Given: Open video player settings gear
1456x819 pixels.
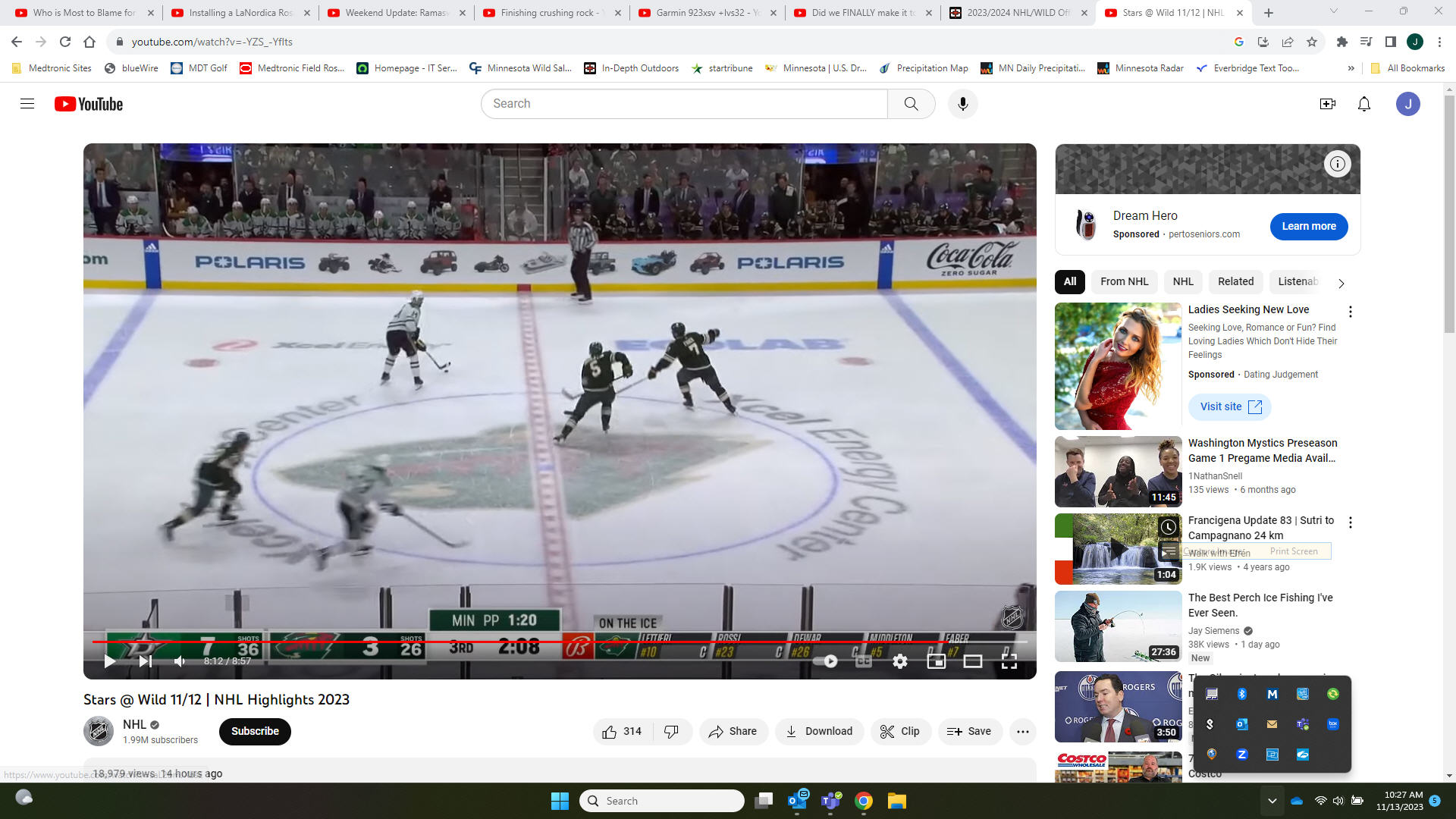Looking at the screenshot, I should [x=899, y=661].
